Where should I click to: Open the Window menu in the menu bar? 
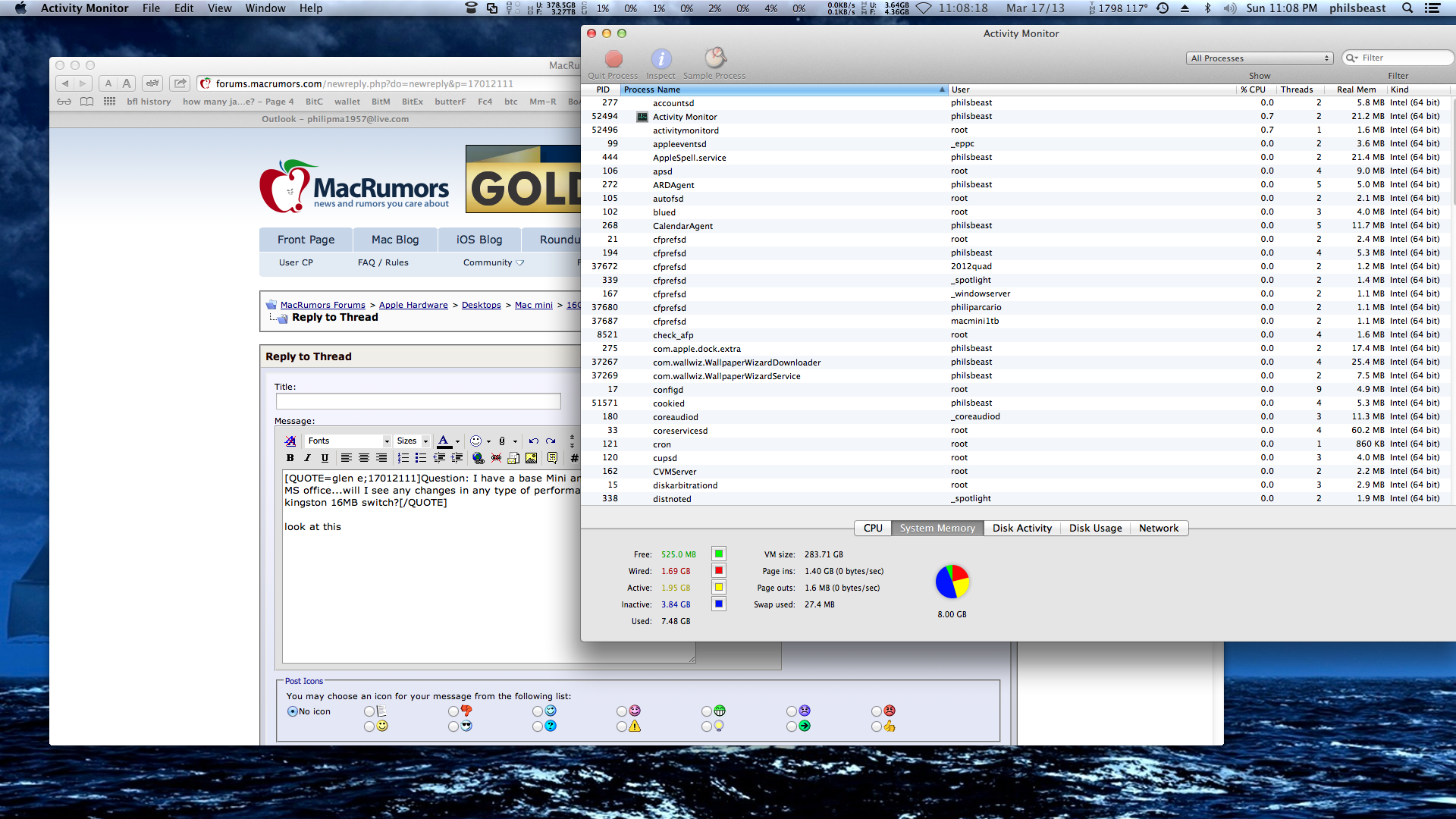tap(265, 8)
